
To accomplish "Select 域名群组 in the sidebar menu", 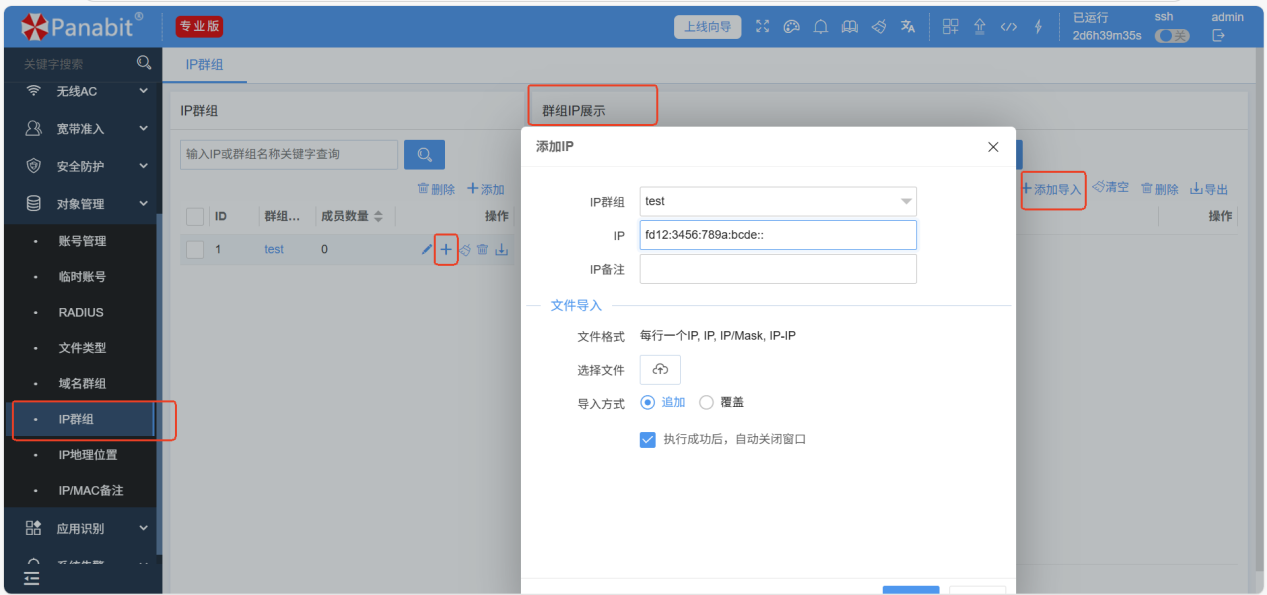I will [x=82, y=384].
